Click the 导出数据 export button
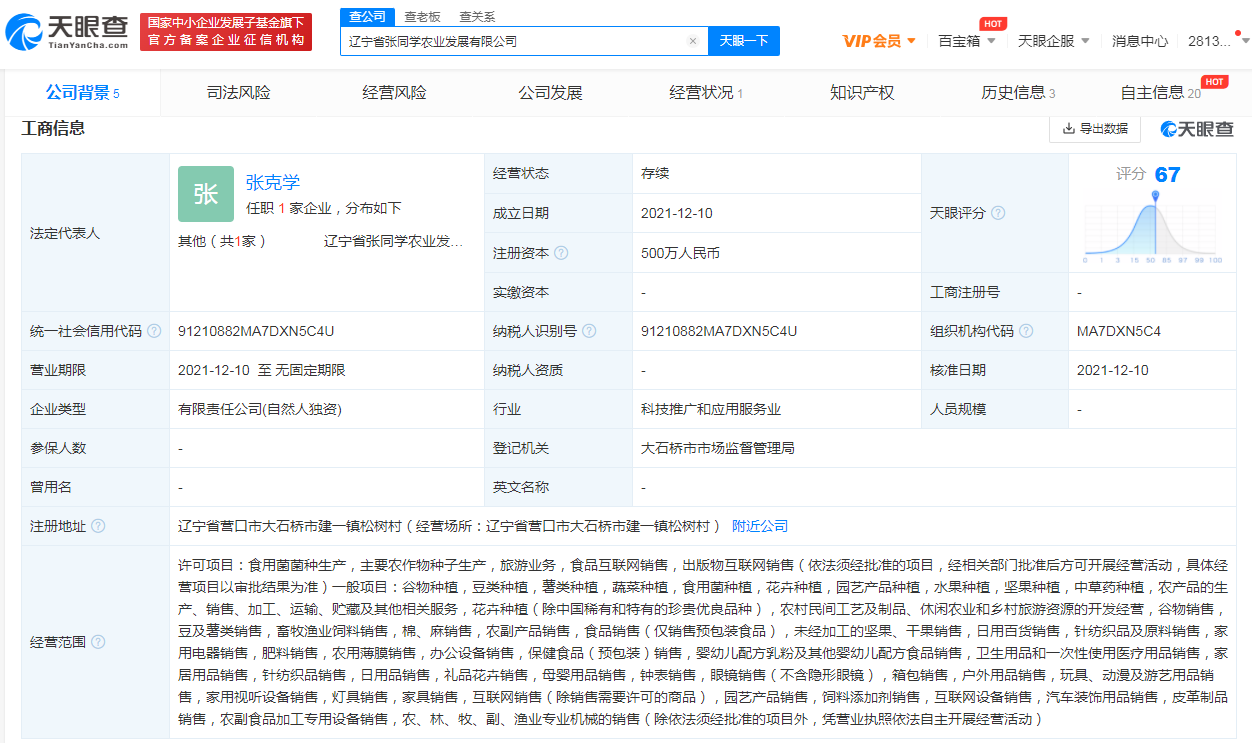 click(1095, 129)
